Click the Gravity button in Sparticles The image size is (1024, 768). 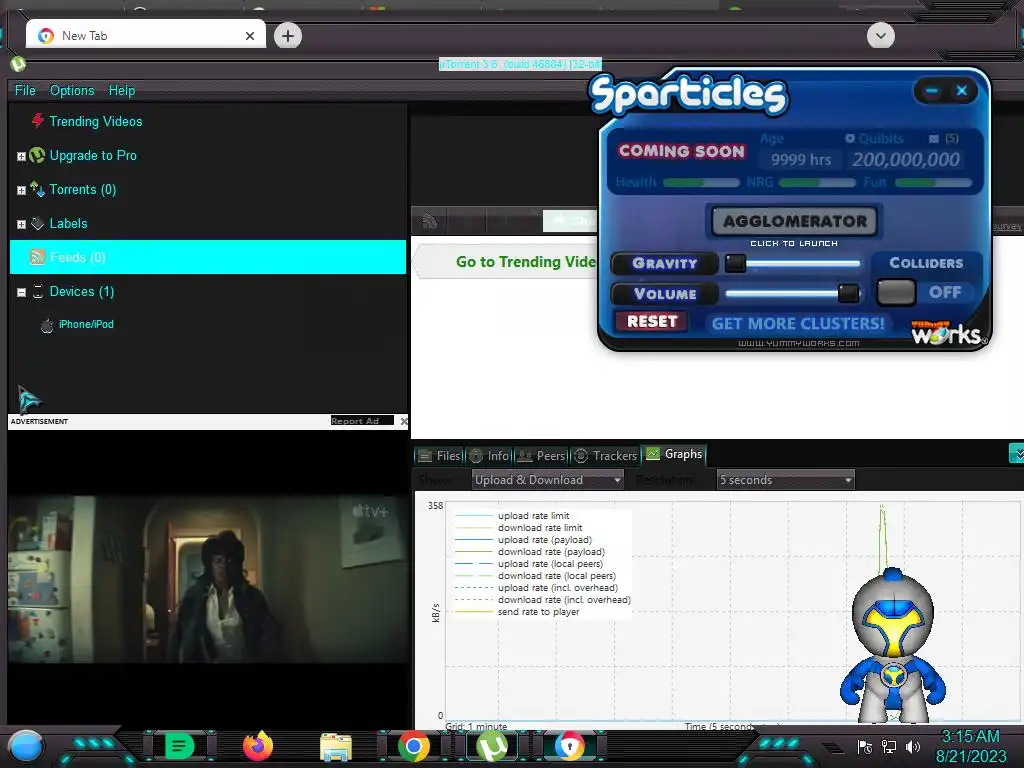coord(664,263)
